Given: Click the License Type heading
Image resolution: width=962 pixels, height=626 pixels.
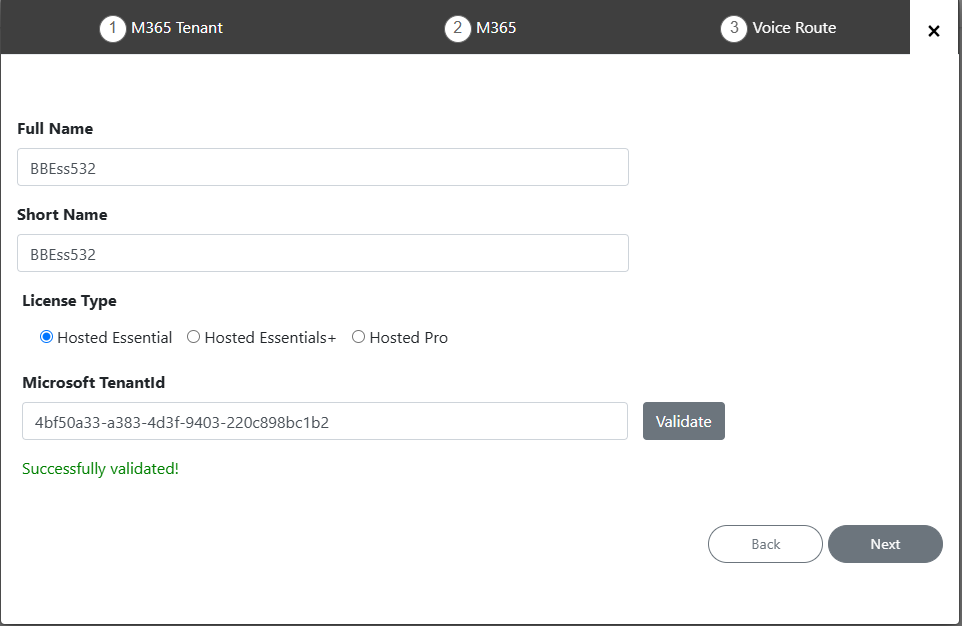Looking at the screenshot, I should pos(69,301).
